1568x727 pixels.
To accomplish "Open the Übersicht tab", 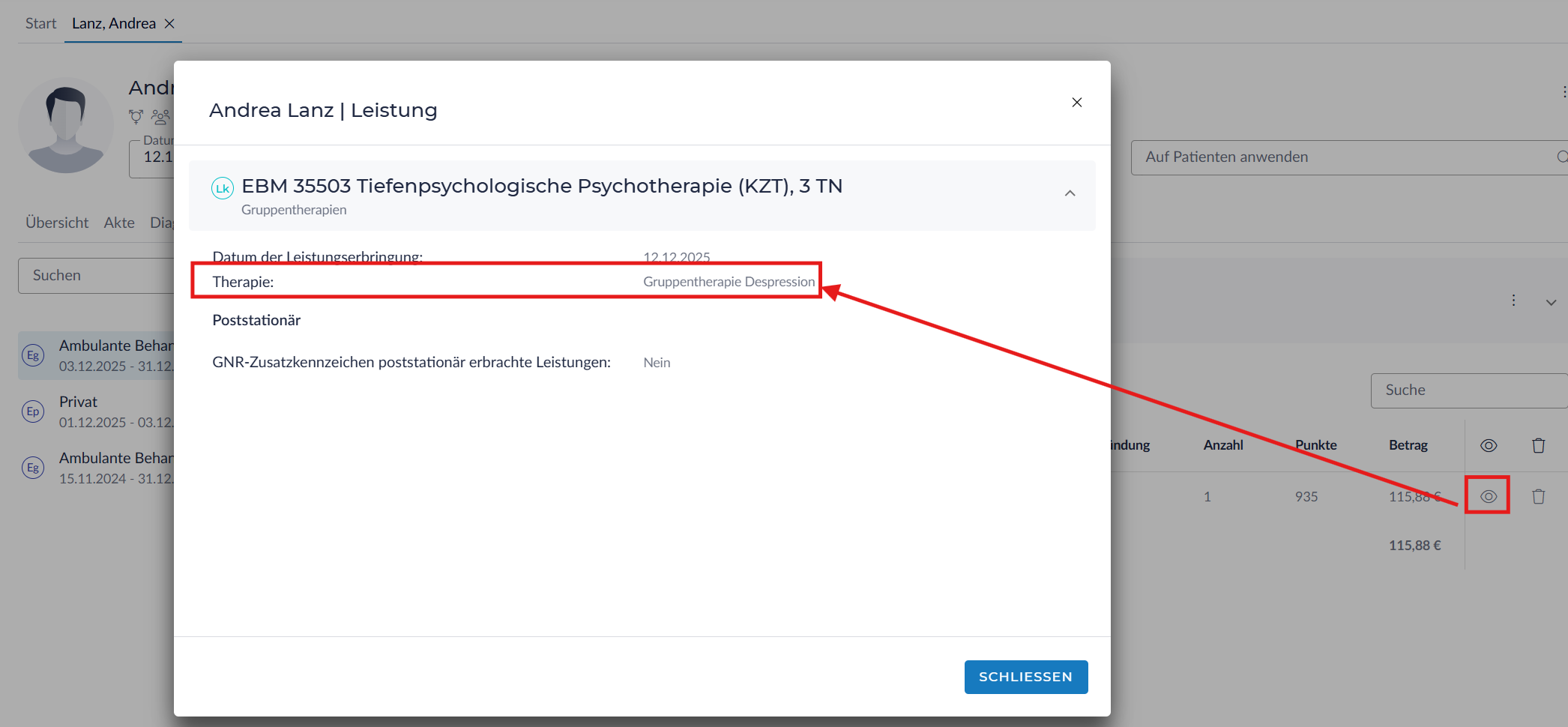I will pos(57,223).
